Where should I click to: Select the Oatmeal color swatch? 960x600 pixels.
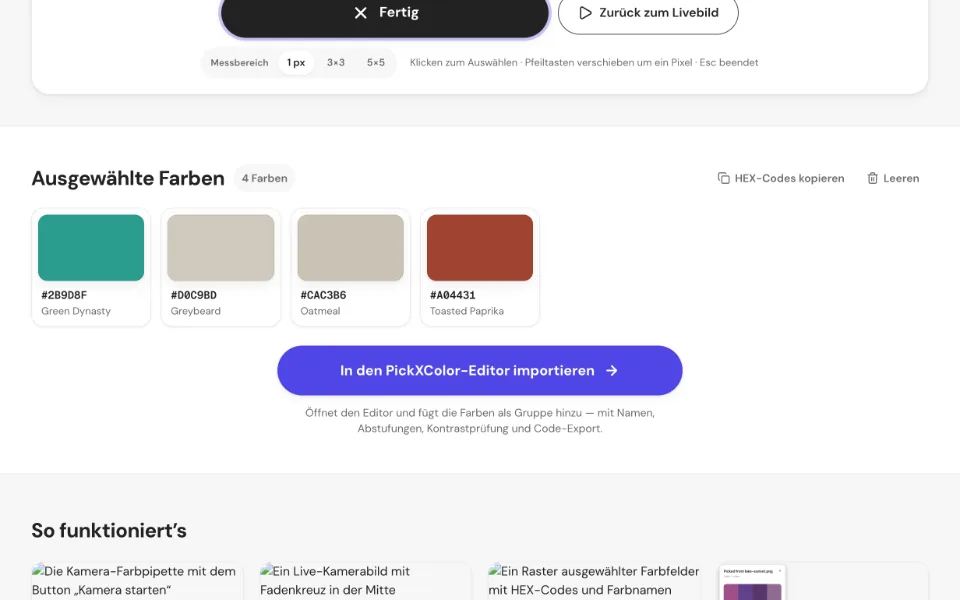(x=350, y=248)
